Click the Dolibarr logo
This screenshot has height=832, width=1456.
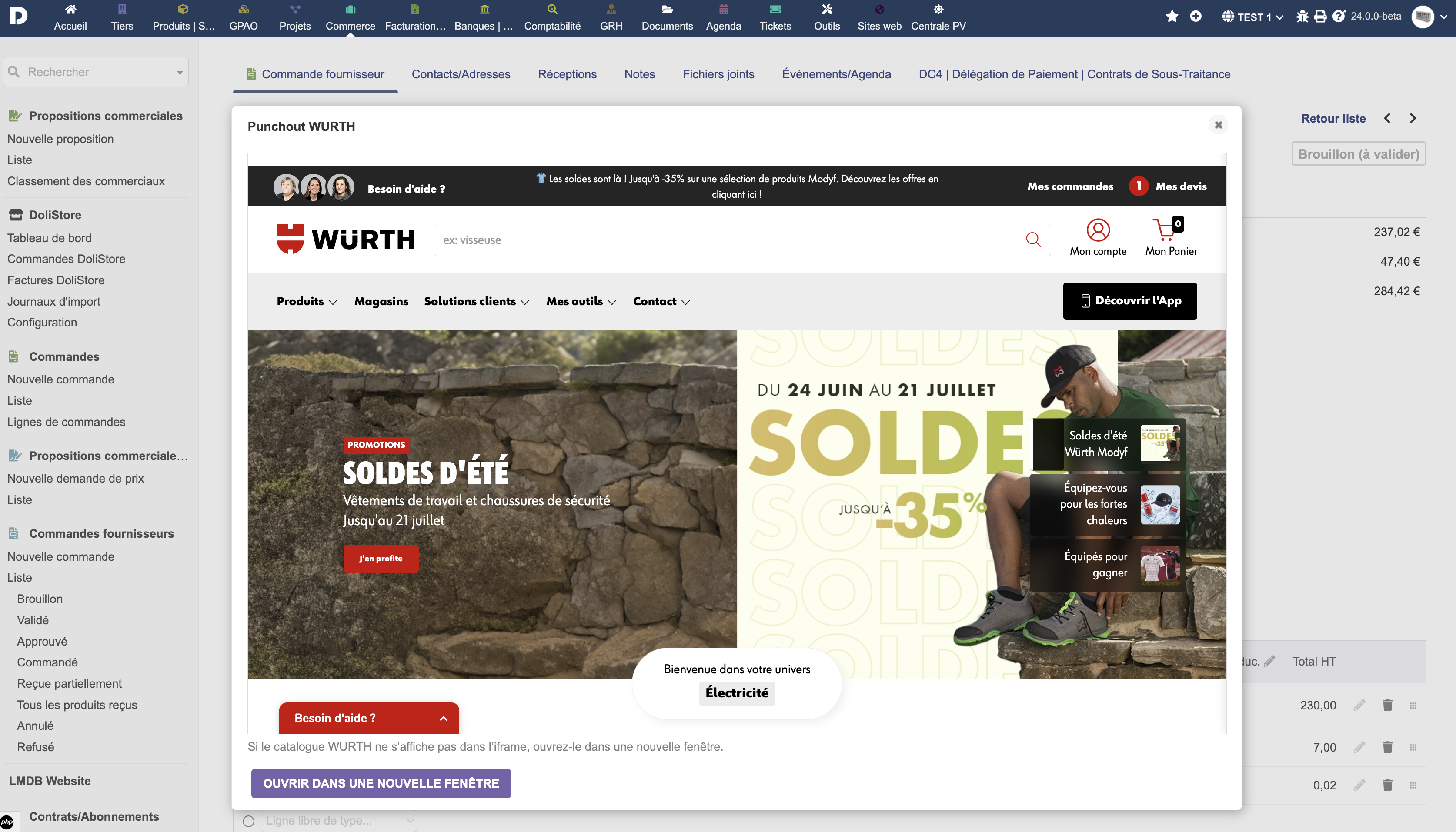click(x=18, y=16)
